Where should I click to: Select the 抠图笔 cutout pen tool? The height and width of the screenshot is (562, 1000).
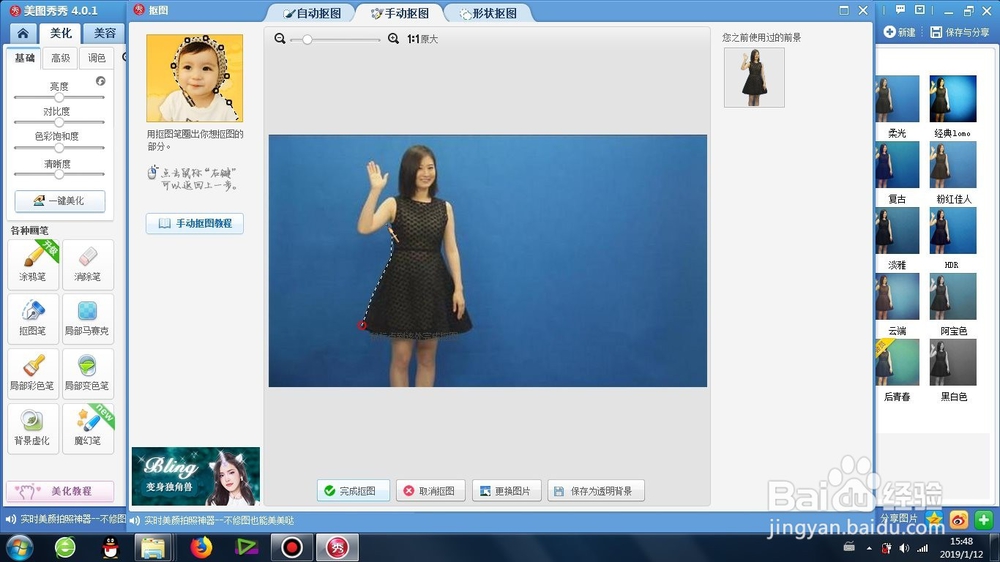click(x=33, y=318)
